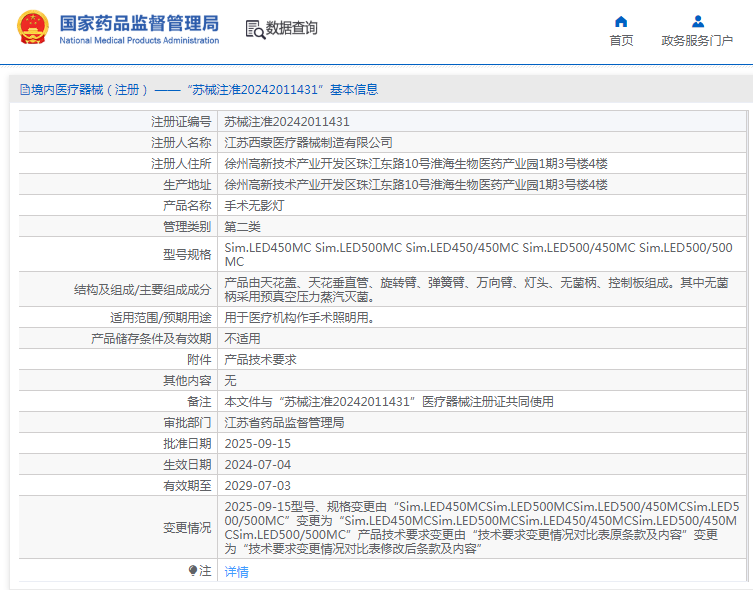The width and height of the screenshot is (753, 590).
Task: Select registration number 苏械注准20242011431 value
Action: click(287, 122)
